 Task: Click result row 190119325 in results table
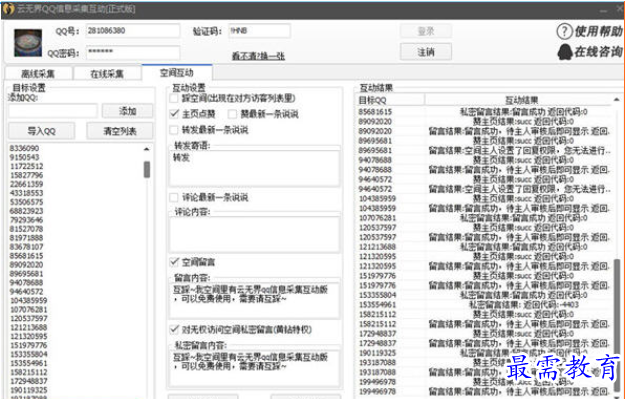pos(484,353)
